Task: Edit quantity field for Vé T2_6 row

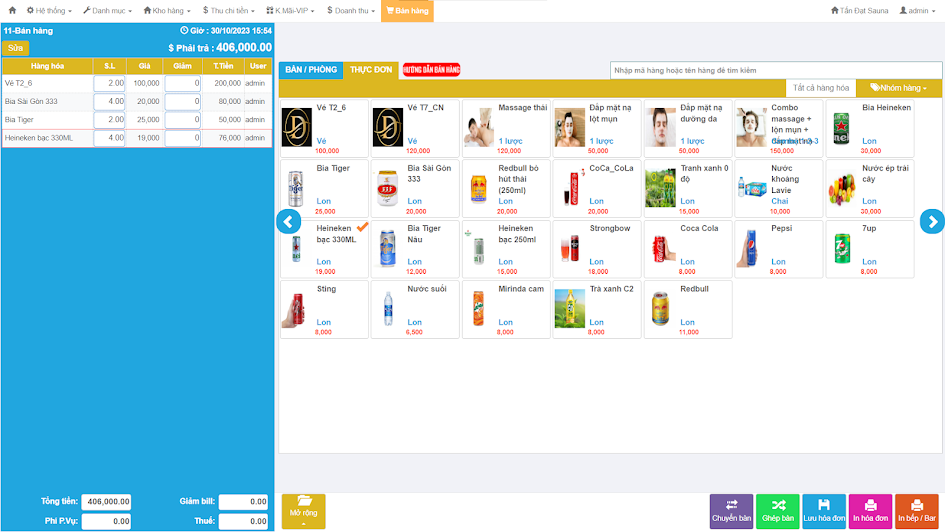Action: [x=109, y=83]
